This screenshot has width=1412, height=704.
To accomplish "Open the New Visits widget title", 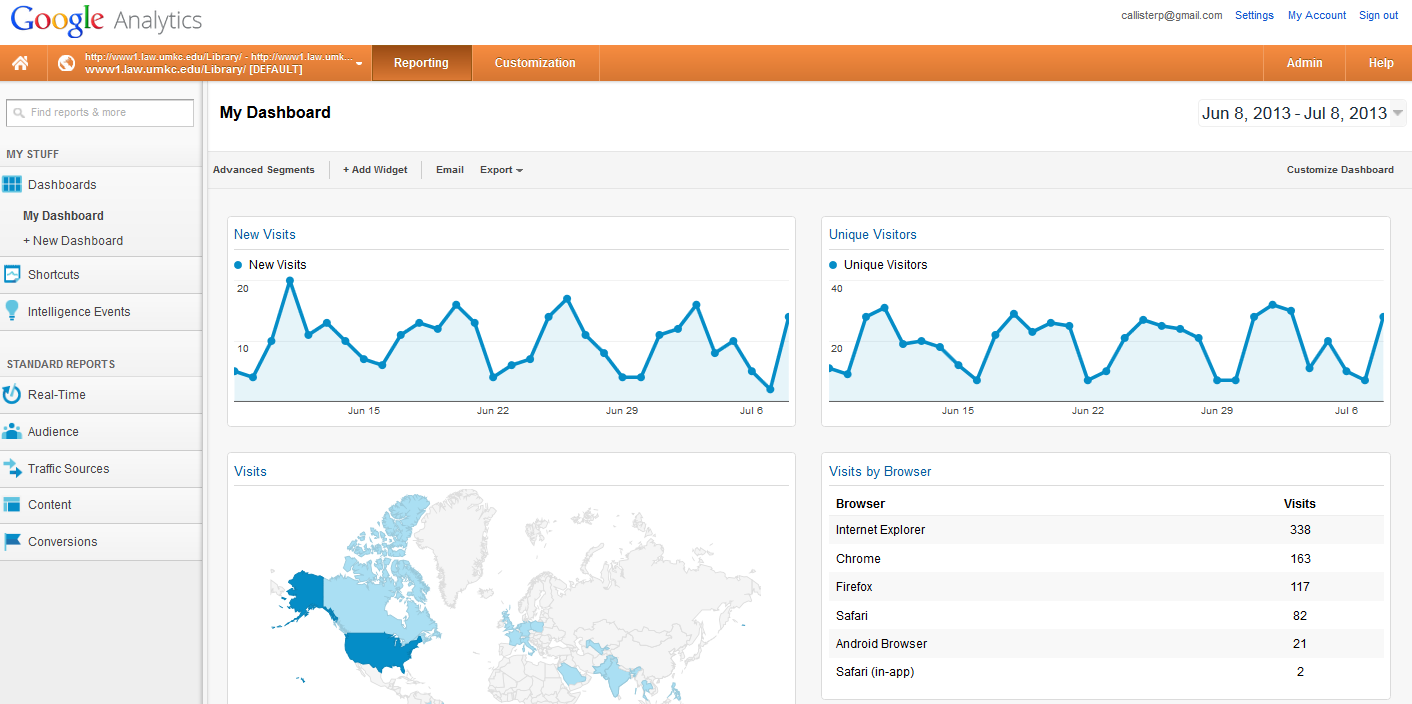I will 265,235.
